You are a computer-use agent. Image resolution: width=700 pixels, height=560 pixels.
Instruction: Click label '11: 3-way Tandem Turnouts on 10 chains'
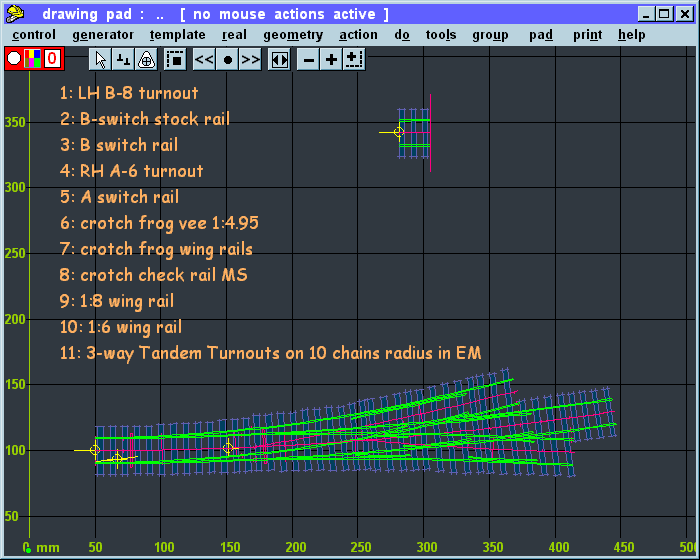(221, 353)
